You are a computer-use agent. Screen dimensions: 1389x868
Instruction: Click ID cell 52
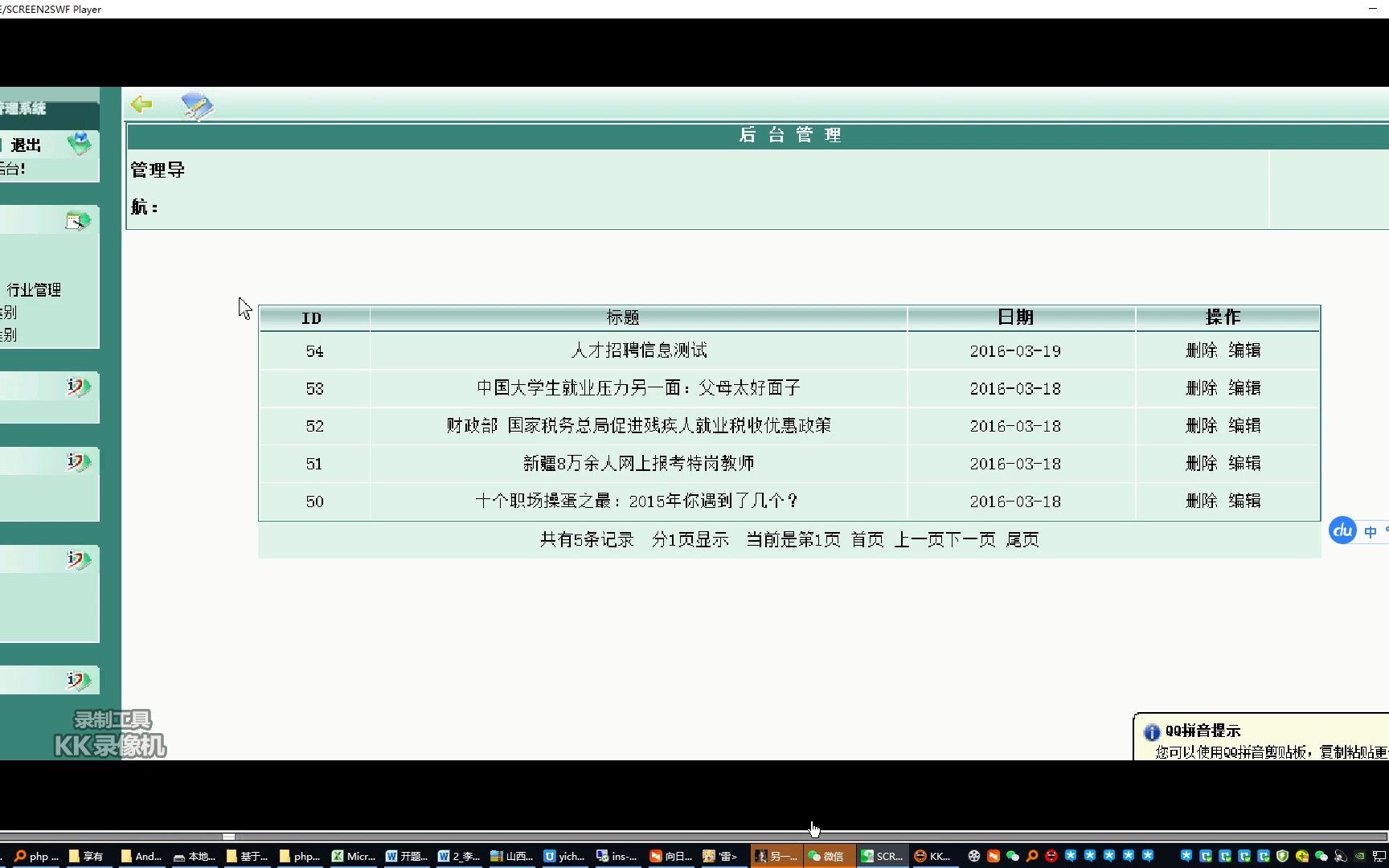pyautogui.click(x=314, y=426)
